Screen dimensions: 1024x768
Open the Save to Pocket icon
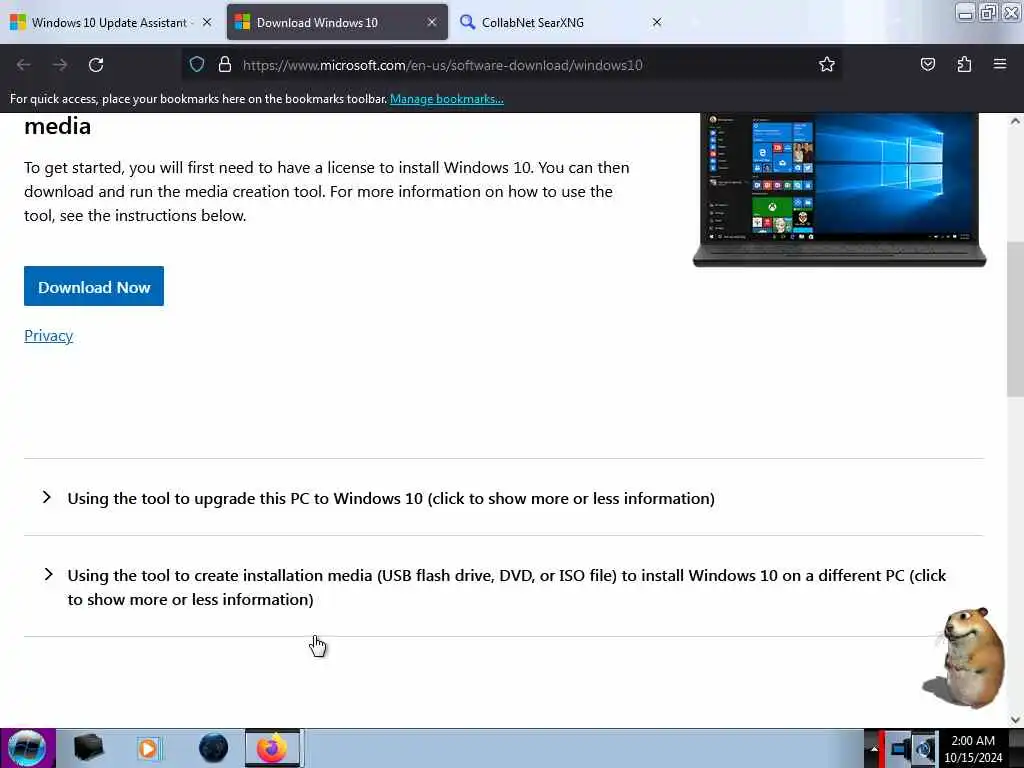point(927,64)
